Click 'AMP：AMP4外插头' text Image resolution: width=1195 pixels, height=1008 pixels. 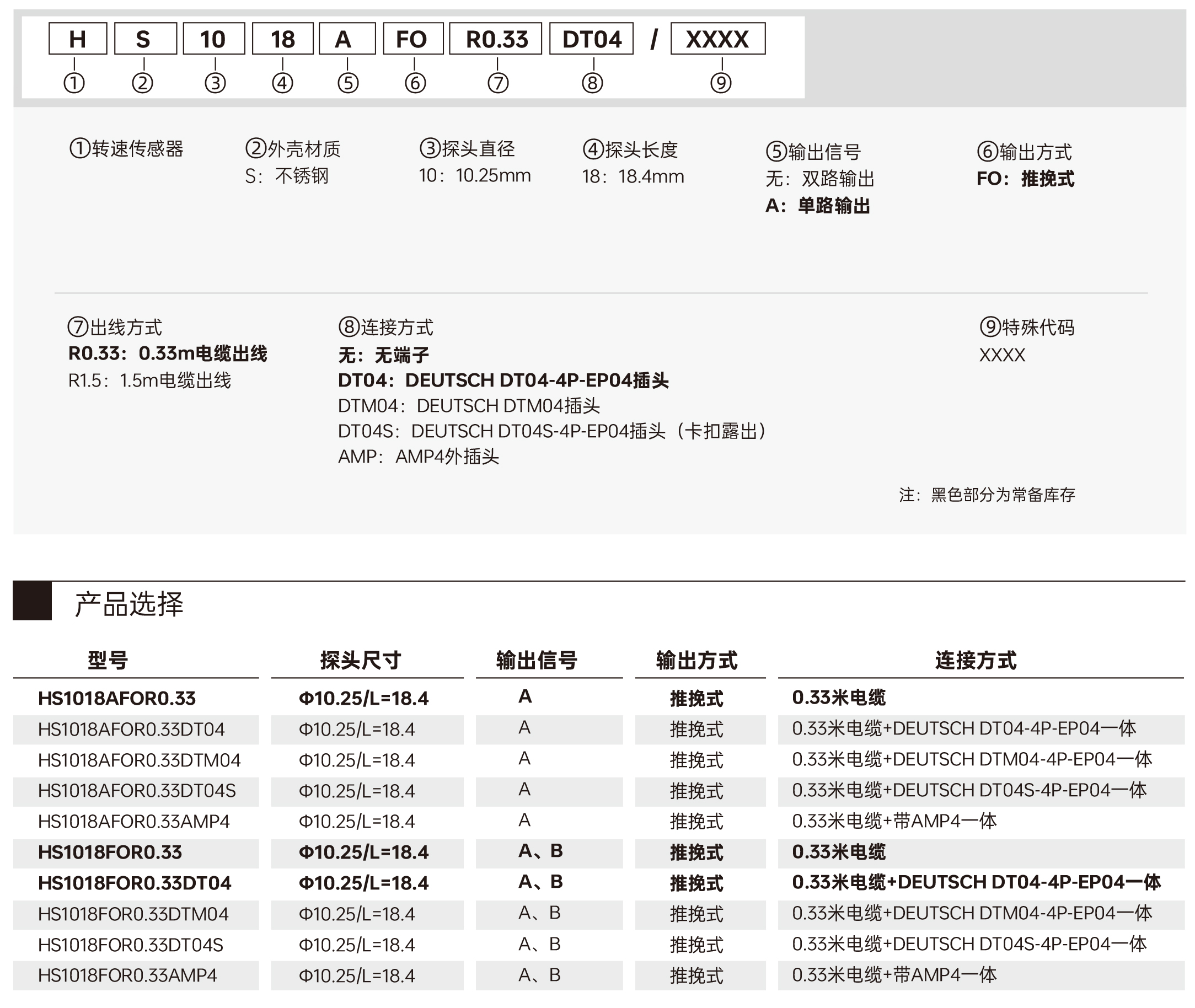[x=419, y=457]
